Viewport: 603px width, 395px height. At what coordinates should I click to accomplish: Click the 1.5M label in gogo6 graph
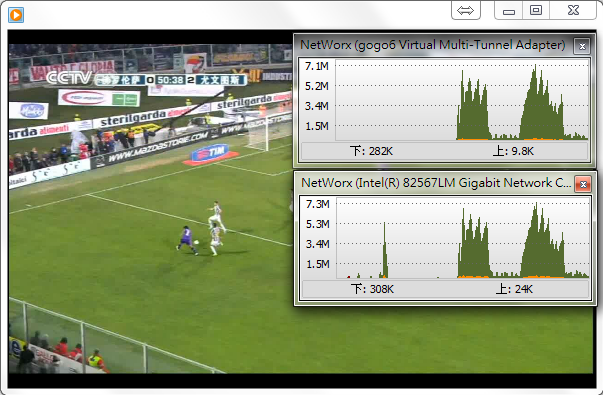click(317, 126)
